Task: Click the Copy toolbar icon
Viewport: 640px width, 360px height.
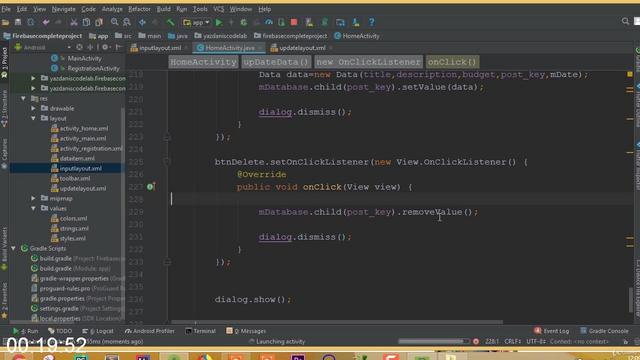Action: click(x=86, y=22)
